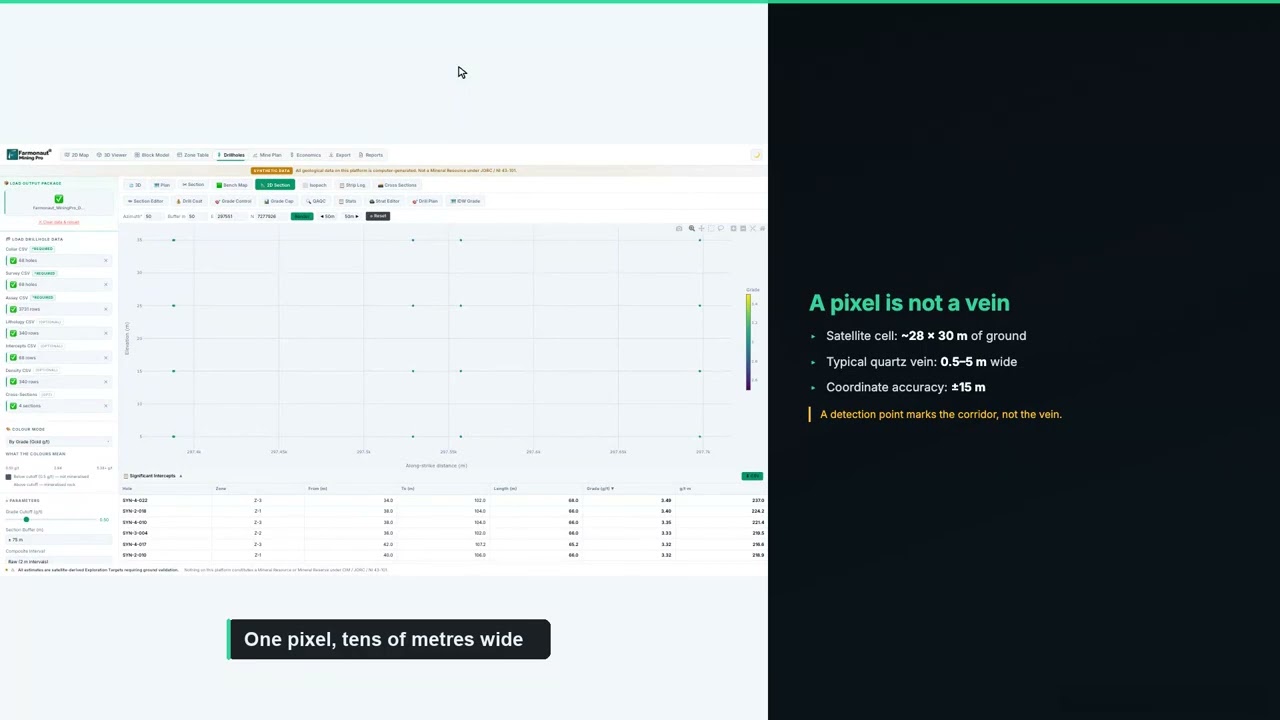Sort table by Grade column

pyautogui.click(x=600, y=488)
